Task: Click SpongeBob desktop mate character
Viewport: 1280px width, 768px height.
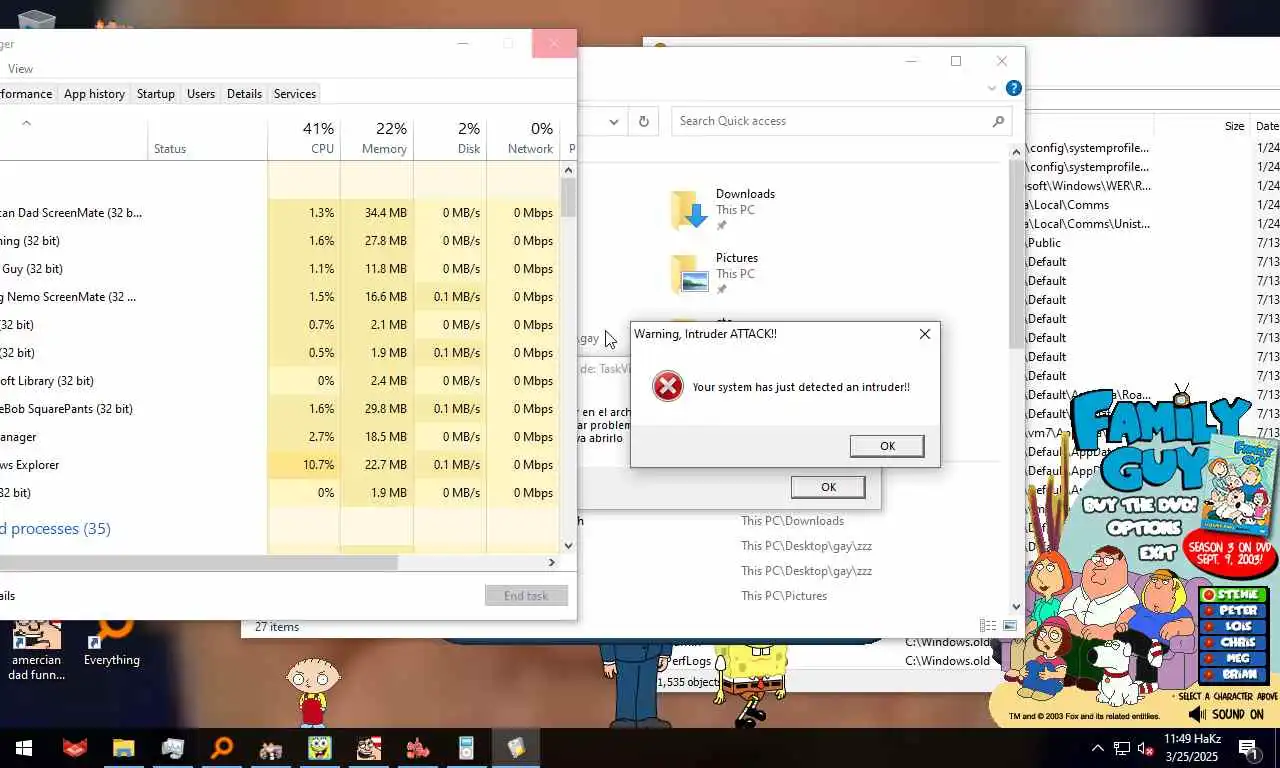Action: point(753,687)
